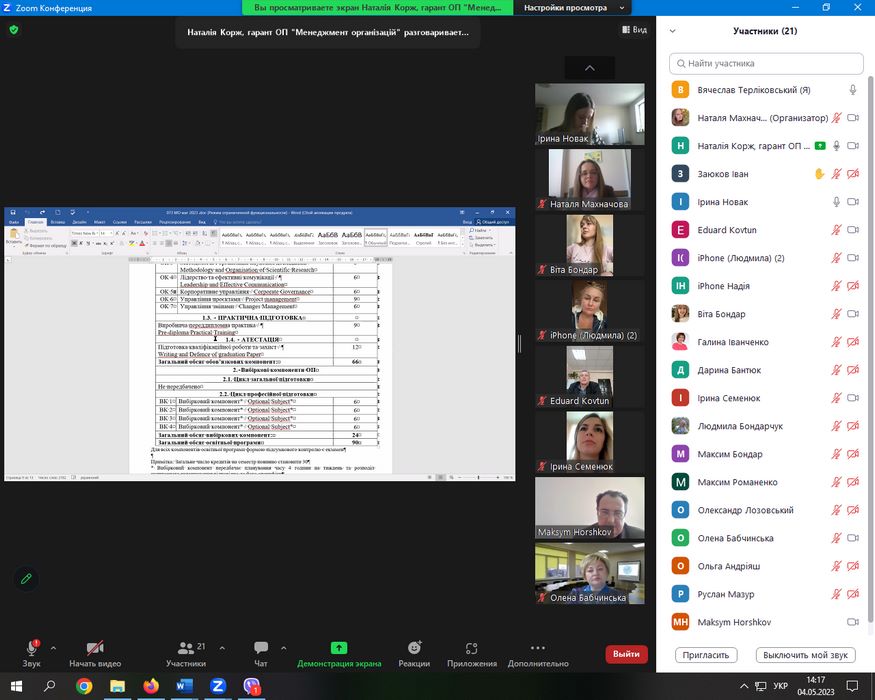Open the Реакции reactions icon

click(414, 648)
